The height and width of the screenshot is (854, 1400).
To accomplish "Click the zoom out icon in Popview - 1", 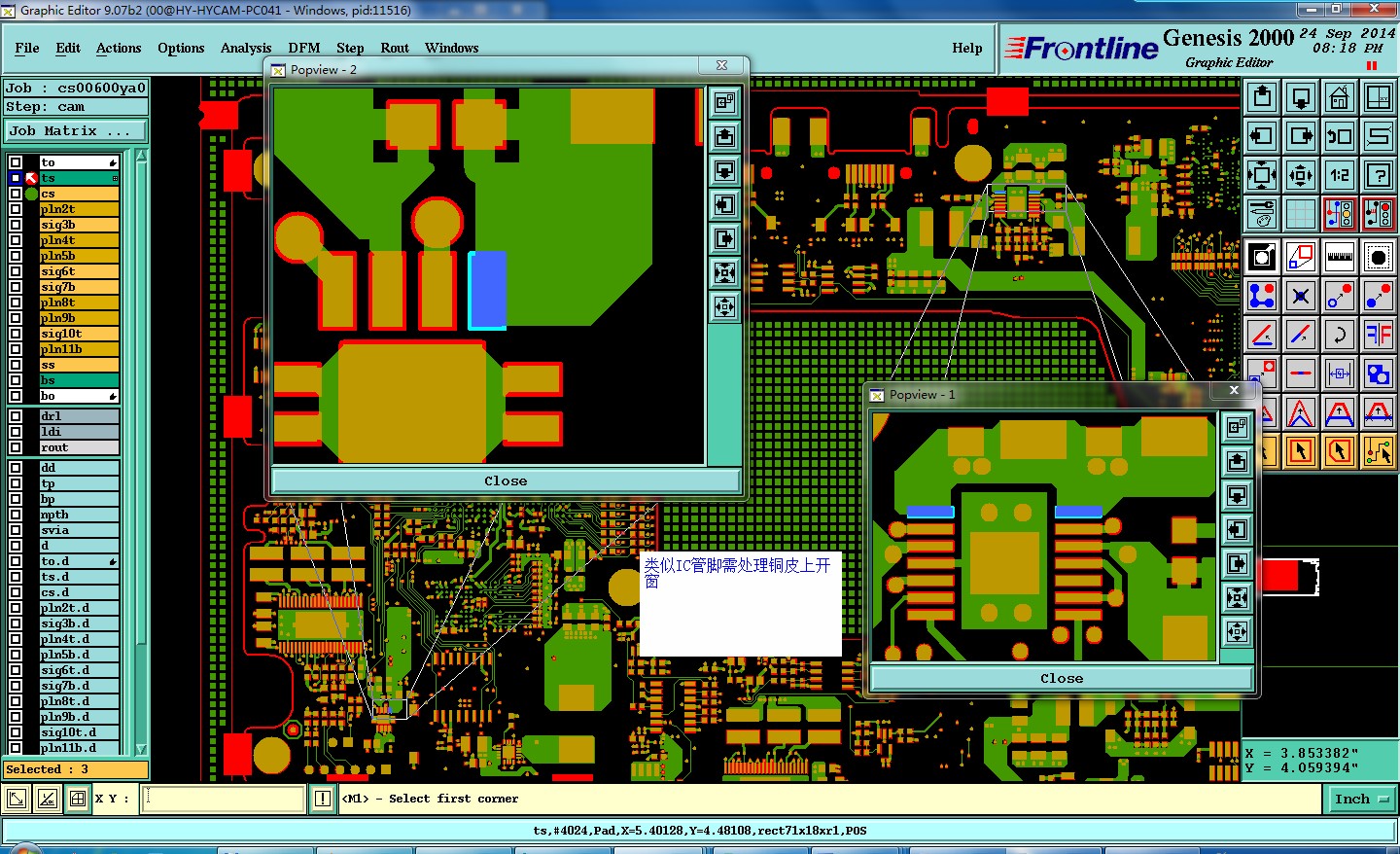I will (1237, 631).
